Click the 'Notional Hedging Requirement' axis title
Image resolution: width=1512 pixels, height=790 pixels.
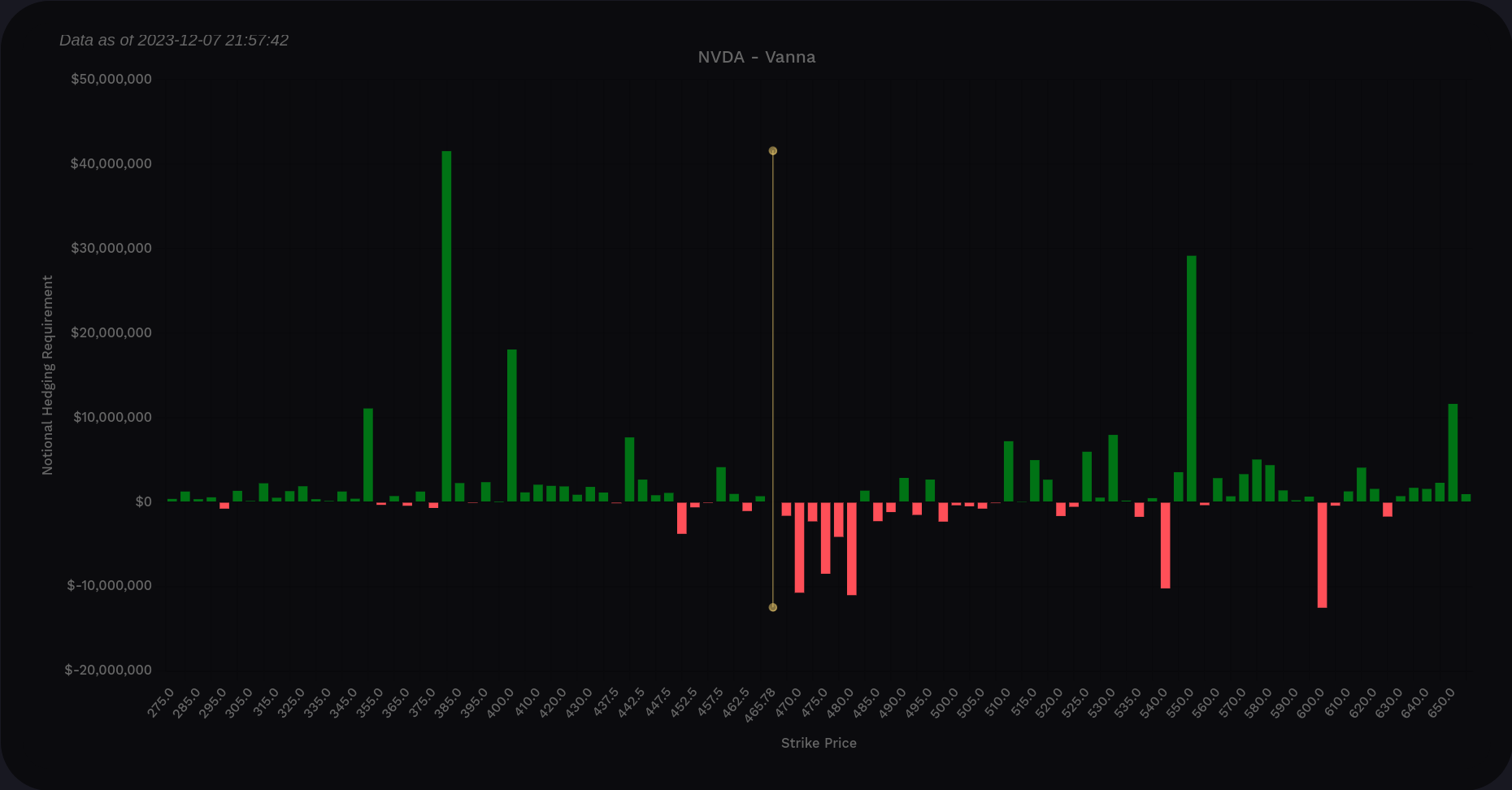[47, 375]
